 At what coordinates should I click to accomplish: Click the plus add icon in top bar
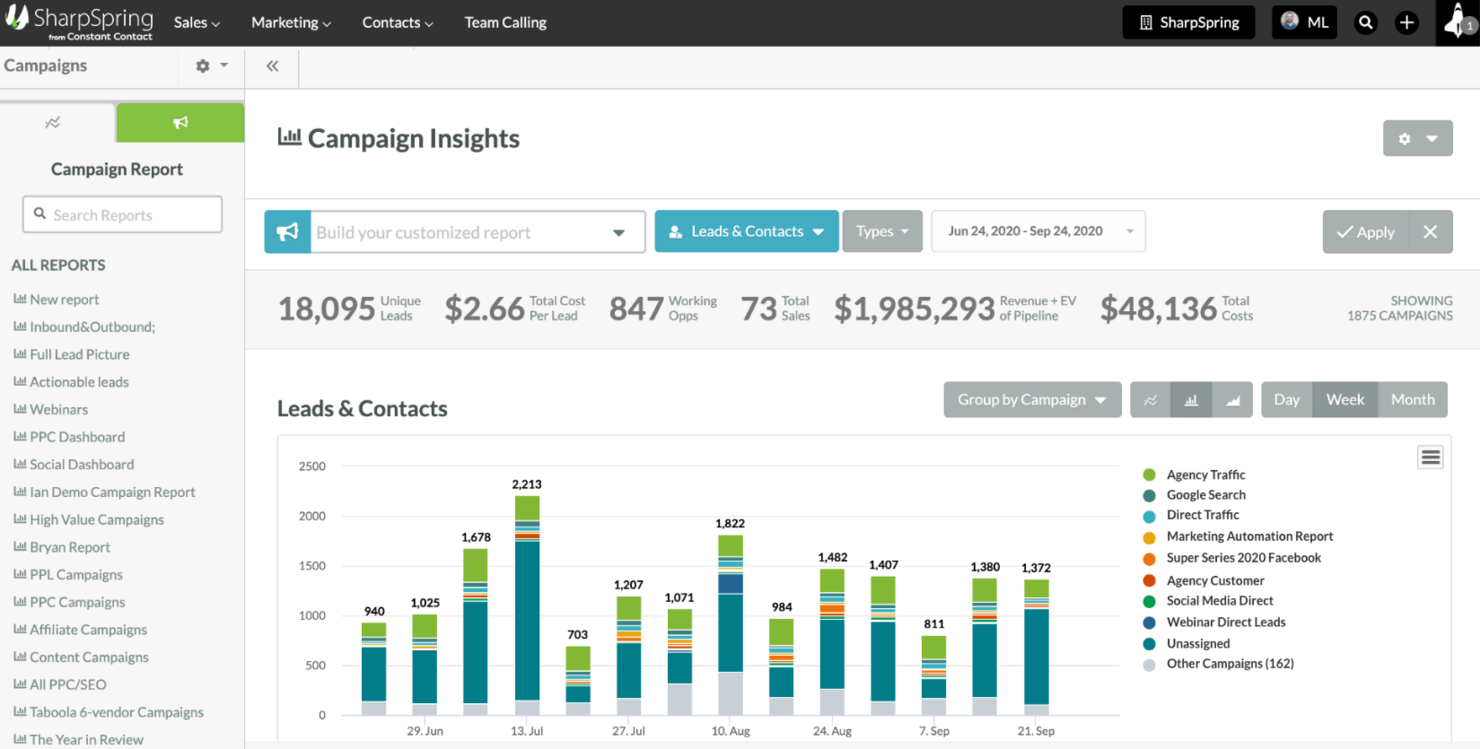(1407, 22)
